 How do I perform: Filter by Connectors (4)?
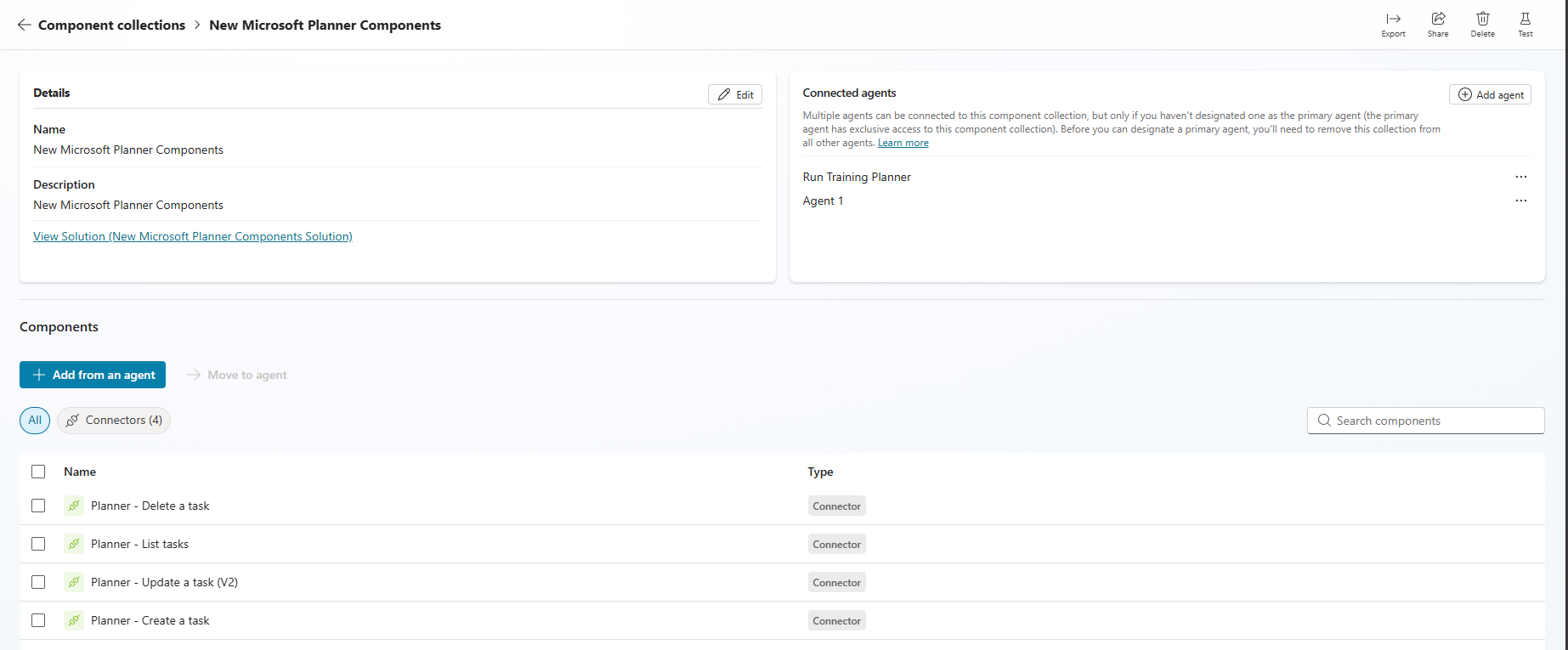click(x=114, y=421)
